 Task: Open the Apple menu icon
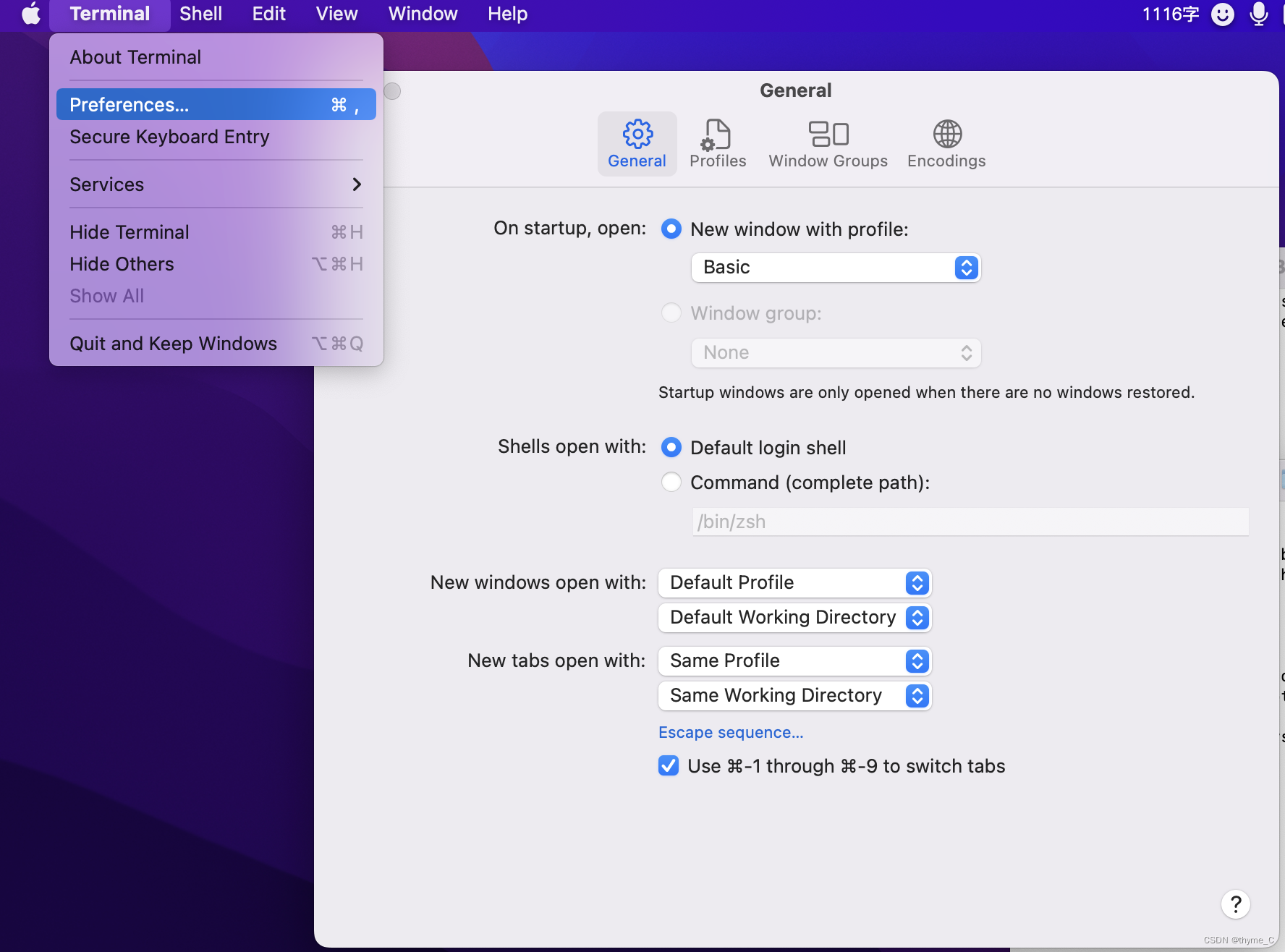[x=31, y=14]
